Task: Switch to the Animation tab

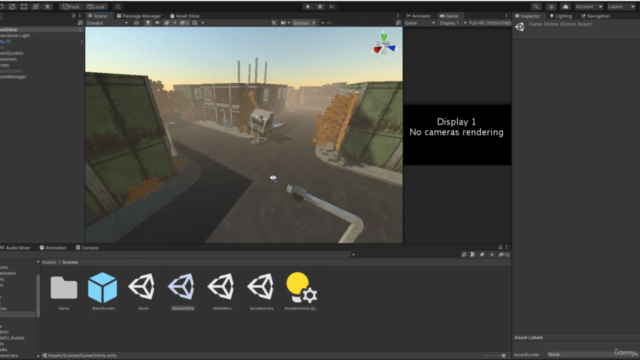Action: click(53, 248)
